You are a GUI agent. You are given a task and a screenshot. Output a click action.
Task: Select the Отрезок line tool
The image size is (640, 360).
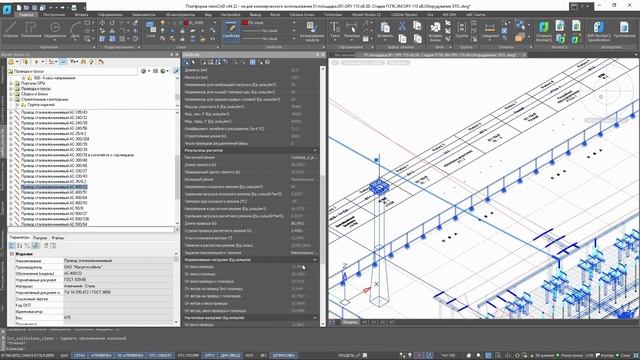click(11, 29)
